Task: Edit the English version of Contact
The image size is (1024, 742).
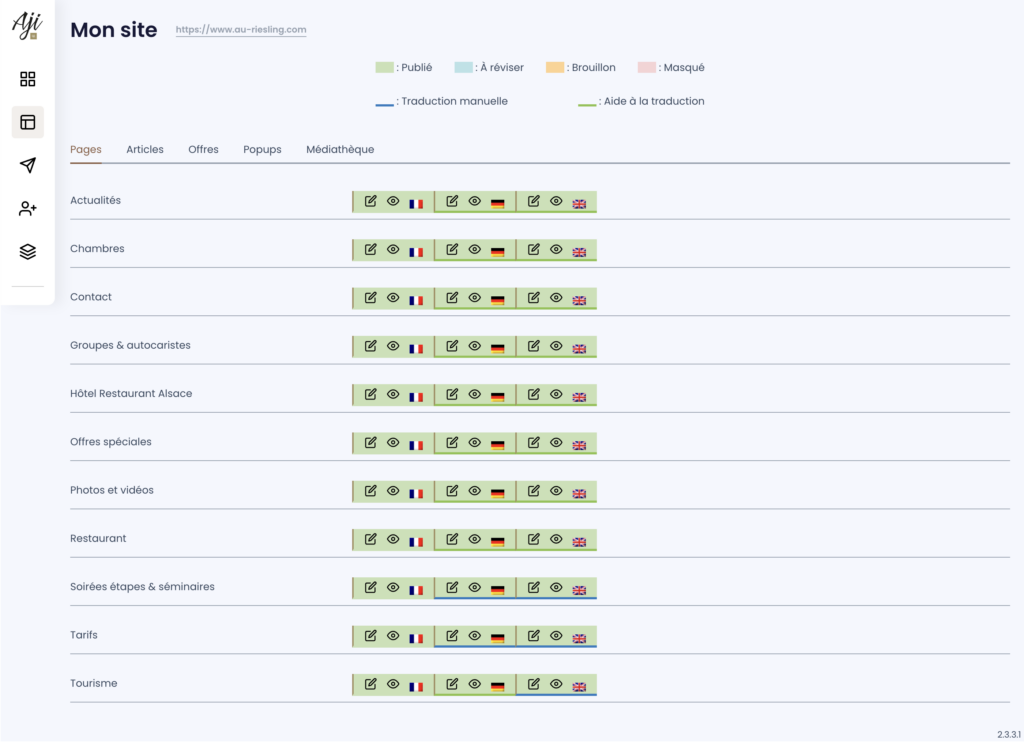Action: (534, 297)
